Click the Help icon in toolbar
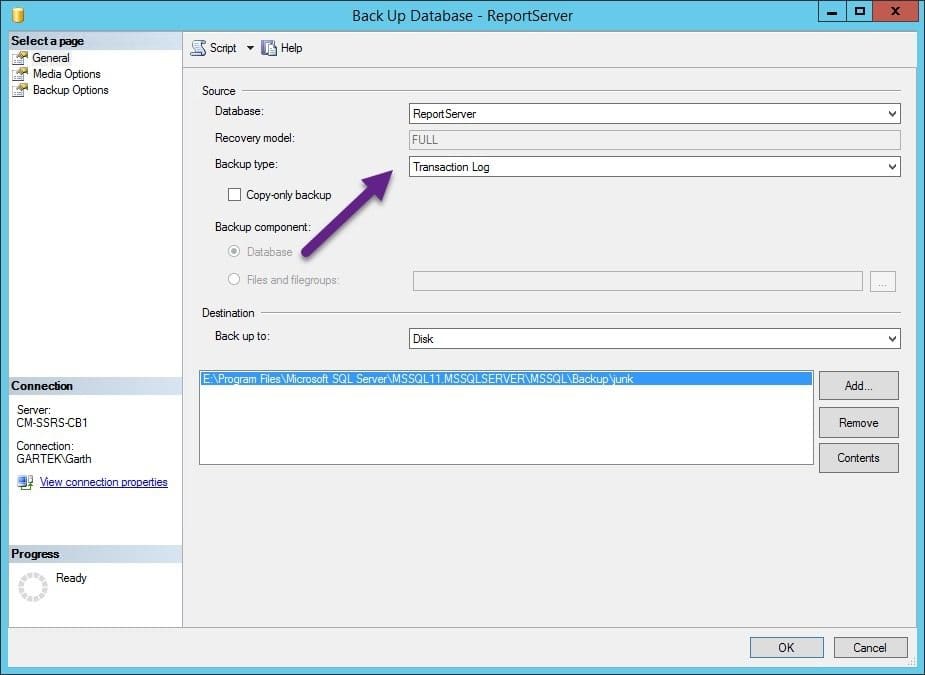This screenshot has width=925, height=675. 268,48
